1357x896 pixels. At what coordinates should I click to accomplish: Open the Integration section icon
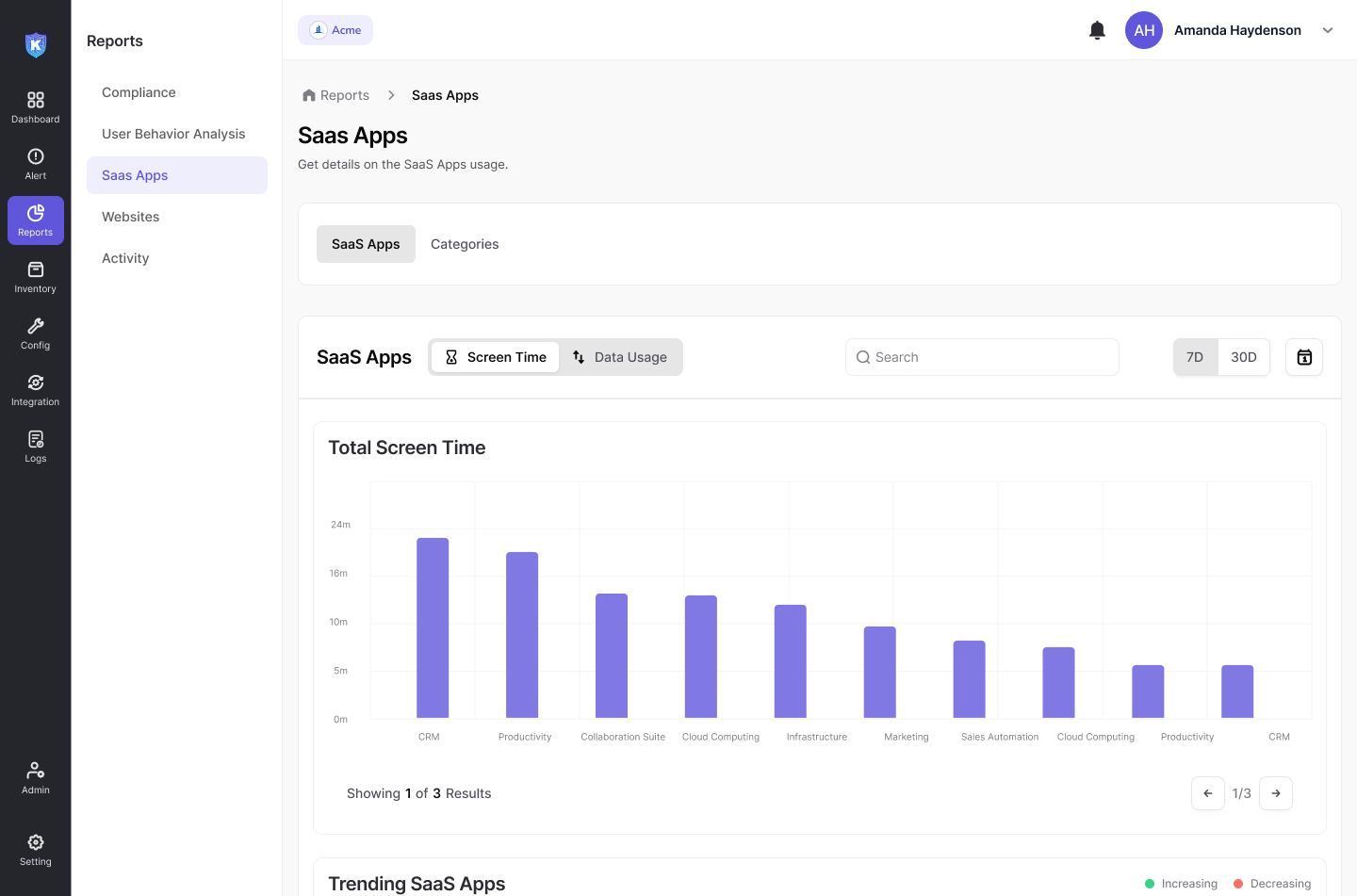point(35,390)
